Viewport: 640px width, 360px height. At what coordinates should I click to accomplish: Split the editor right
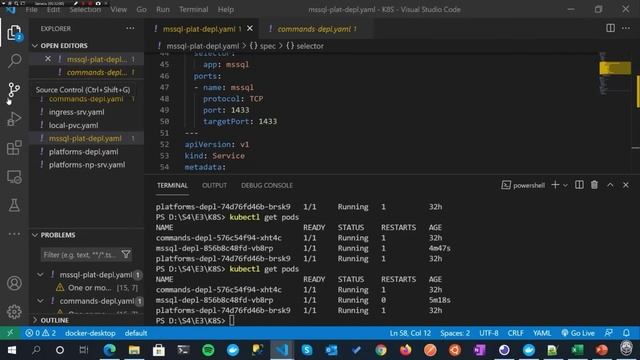(610, 28)
